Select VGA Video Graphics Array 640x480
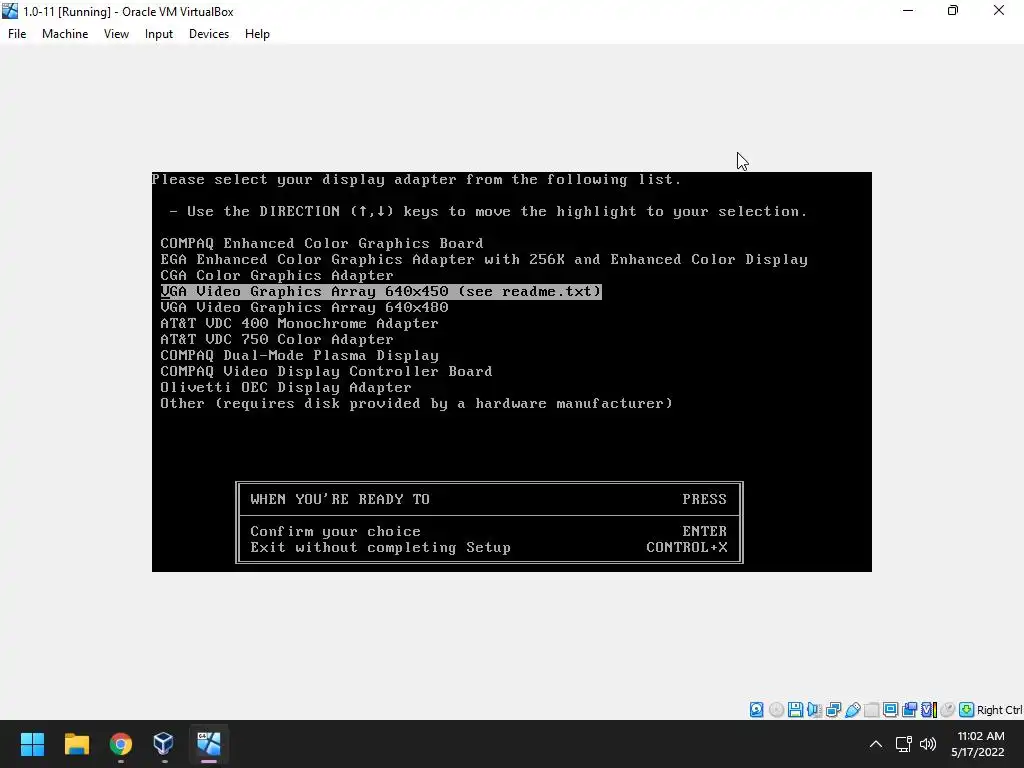This screenshot has height=768, width=1024. tap(304, 308)
